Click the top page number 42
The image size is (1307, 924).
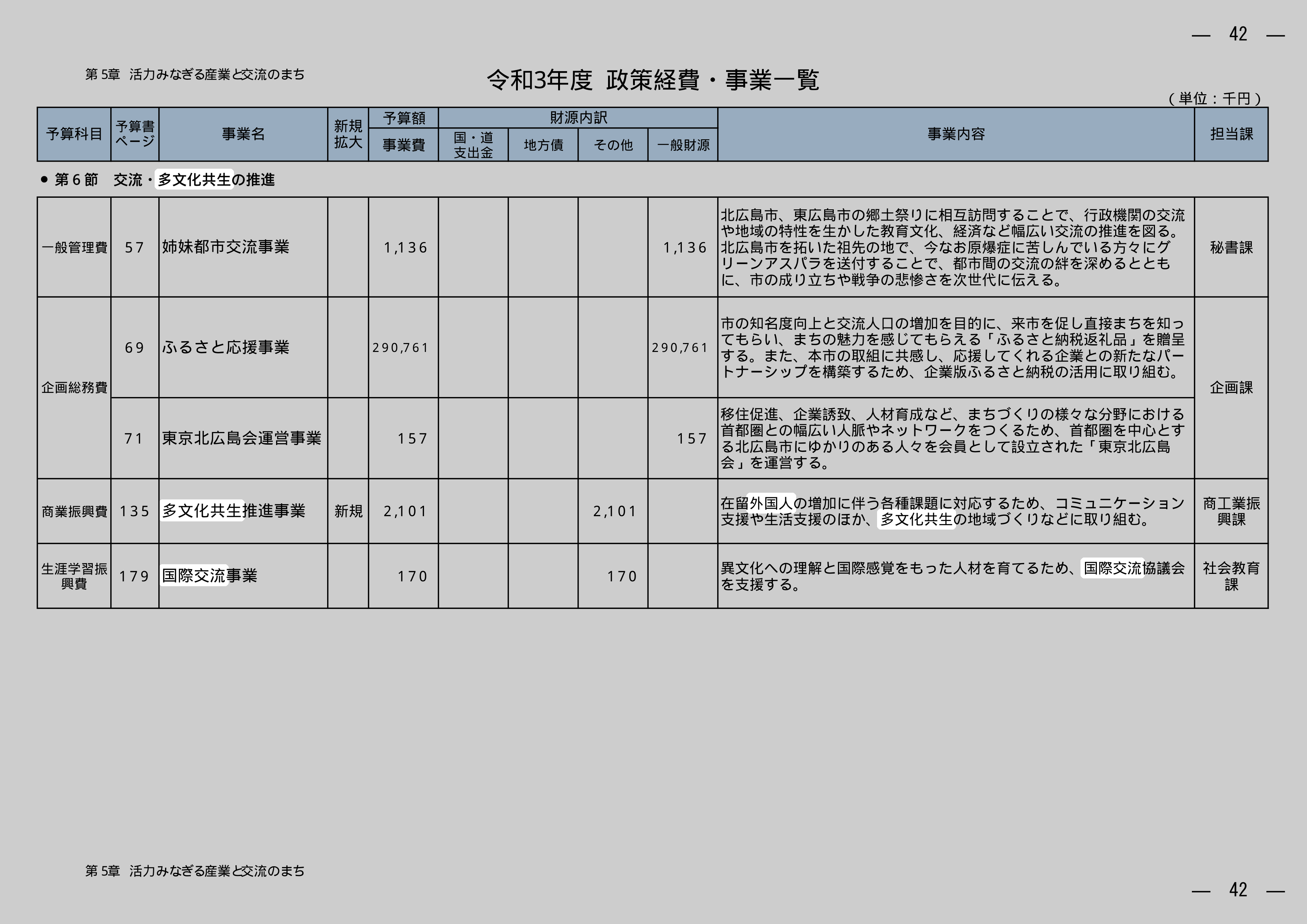1238,34
